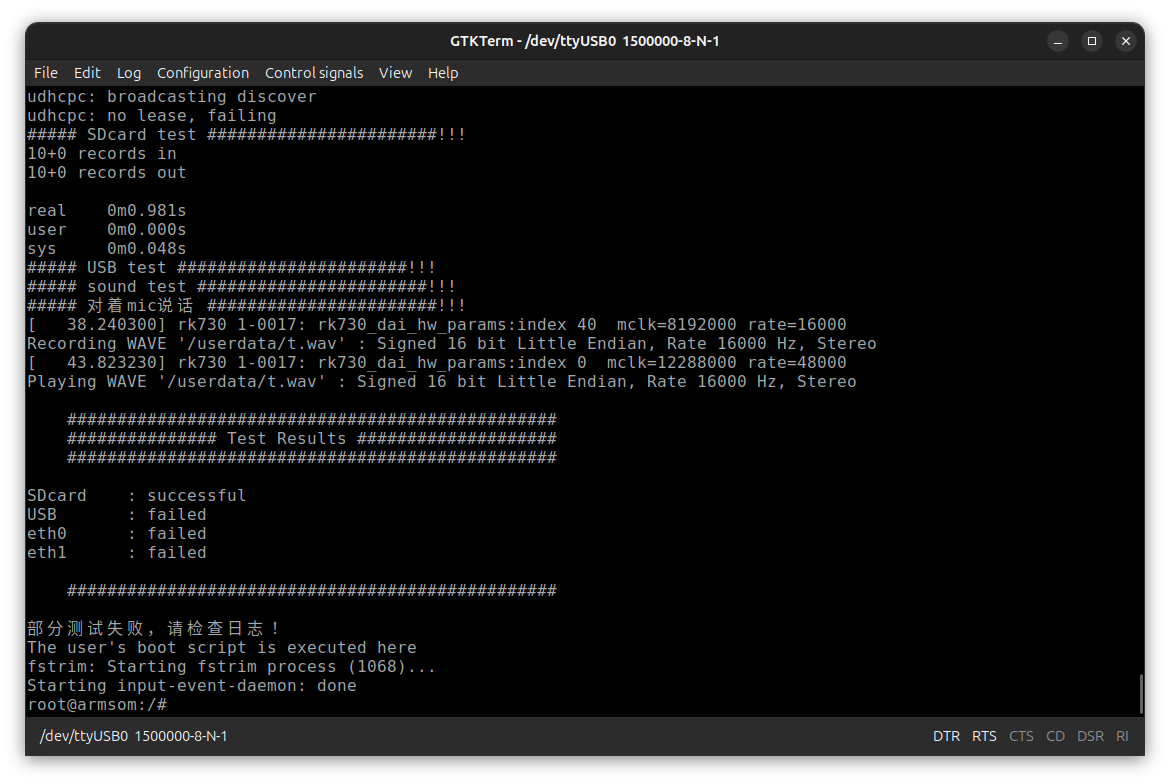The image size is (1170, 784).
Task: Expand the Control signals menu
Action: click(314, 73)
